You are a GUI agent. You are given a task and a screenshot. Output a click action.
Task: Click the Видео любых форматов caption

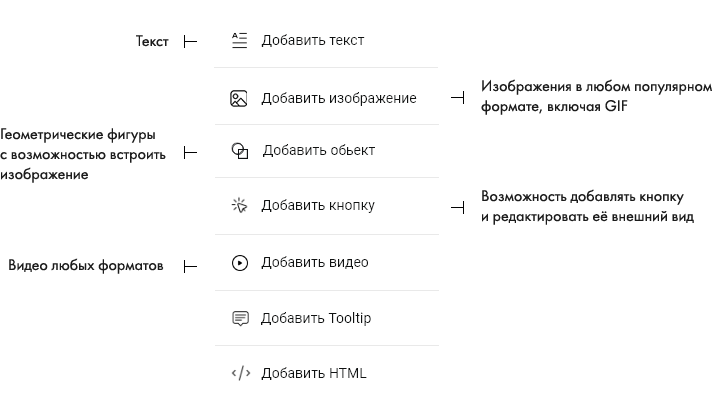click(x=86, y=266)
